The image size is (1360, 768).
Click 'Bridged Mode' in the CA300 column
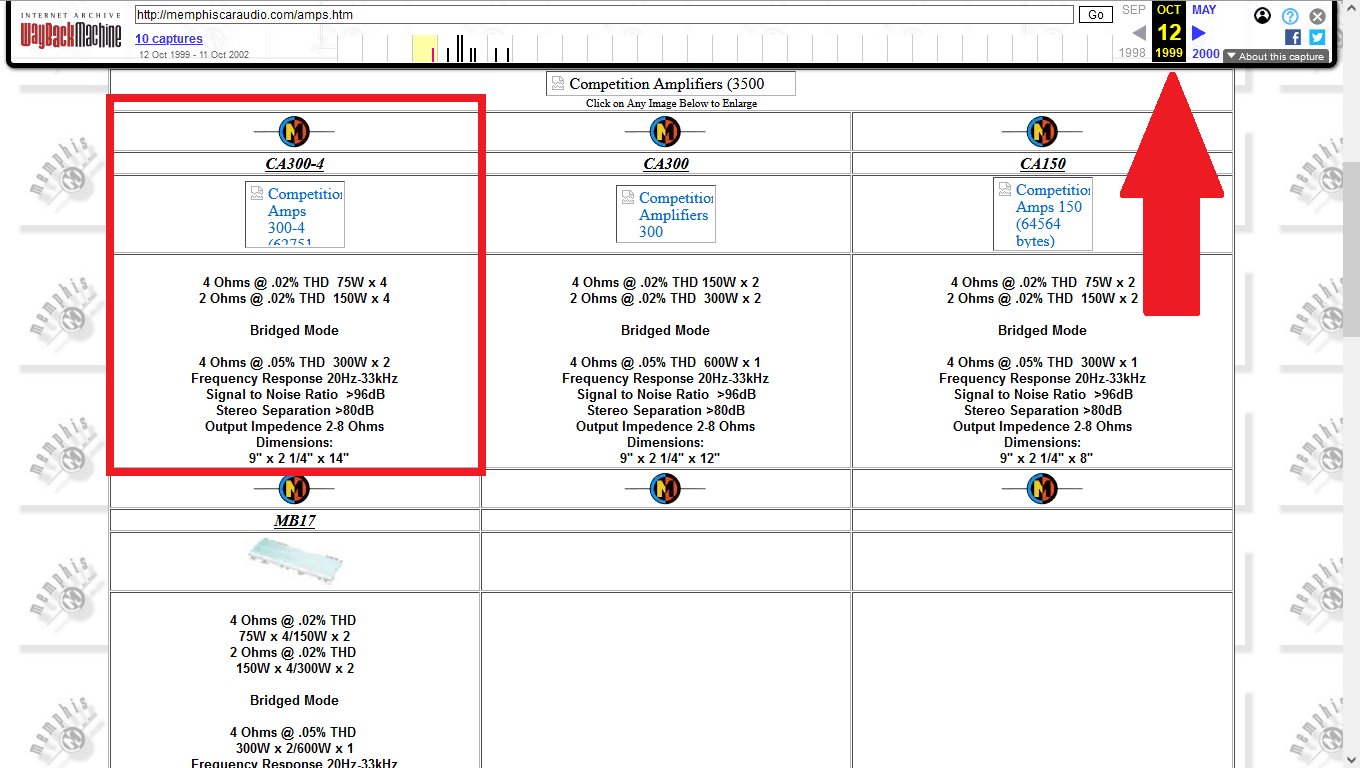[666, 331]
